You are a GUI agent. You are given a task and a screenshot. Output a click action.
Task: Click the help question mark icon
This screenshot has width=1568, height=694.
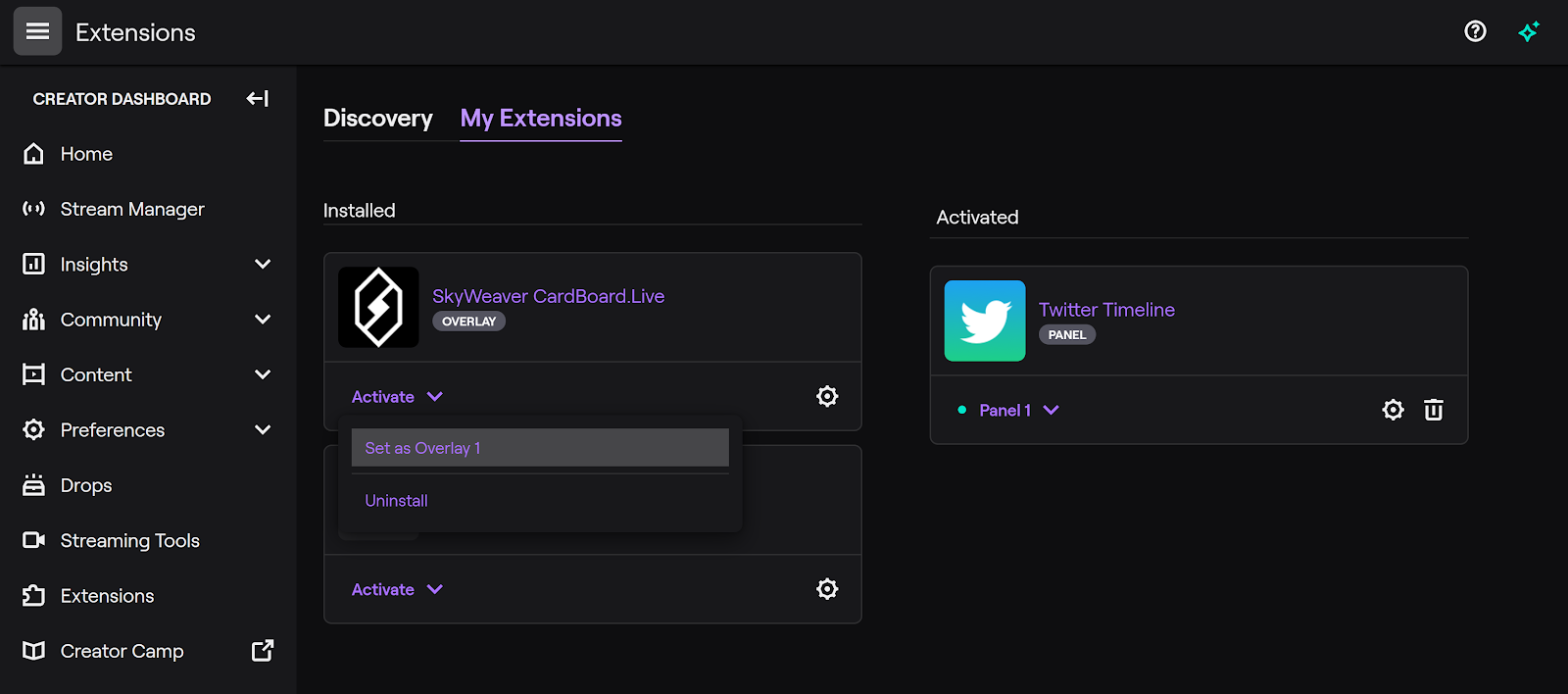pos(1475,31)
